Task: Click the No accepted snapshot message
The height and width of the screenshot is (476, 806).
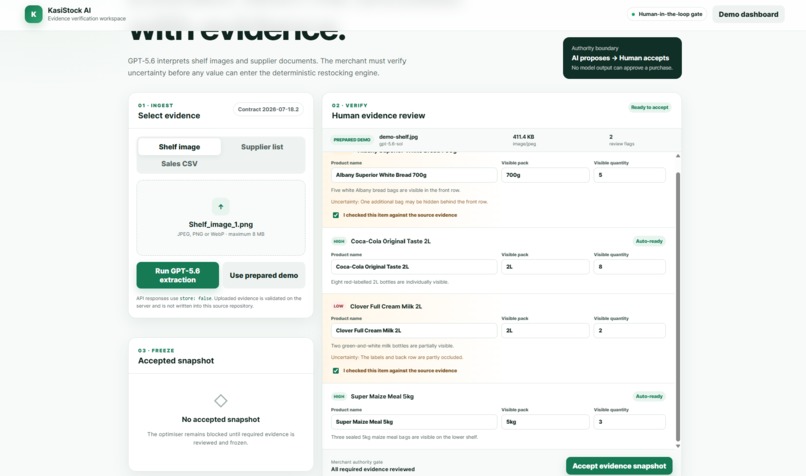Action: 221,419
